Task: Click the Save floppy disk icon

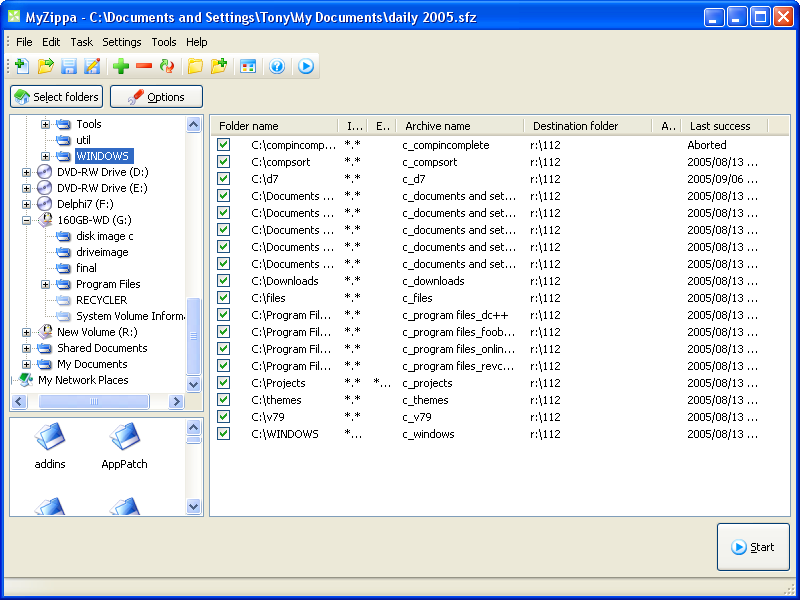Action: click(x=69, y=66)
